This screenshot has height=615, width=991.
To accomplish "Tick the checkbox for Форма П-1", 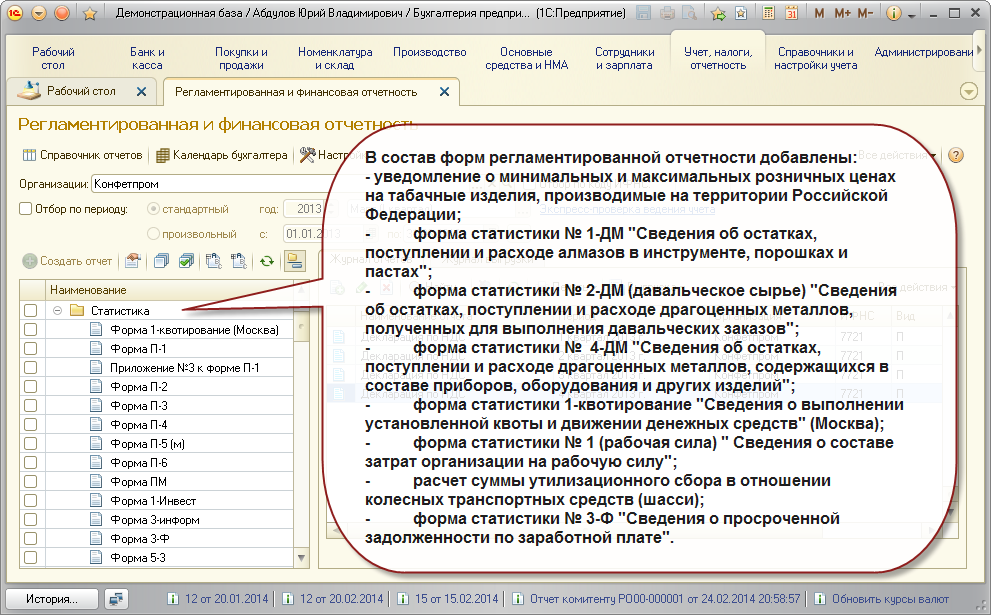I will pos(31,348).
